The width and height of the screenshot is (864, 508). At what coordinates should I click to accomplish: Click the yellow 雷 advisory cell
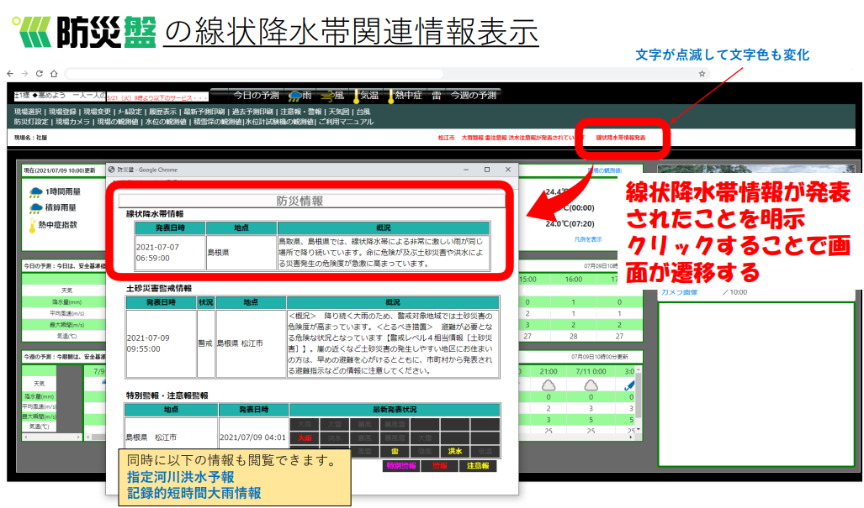click(x=395, y=451)
